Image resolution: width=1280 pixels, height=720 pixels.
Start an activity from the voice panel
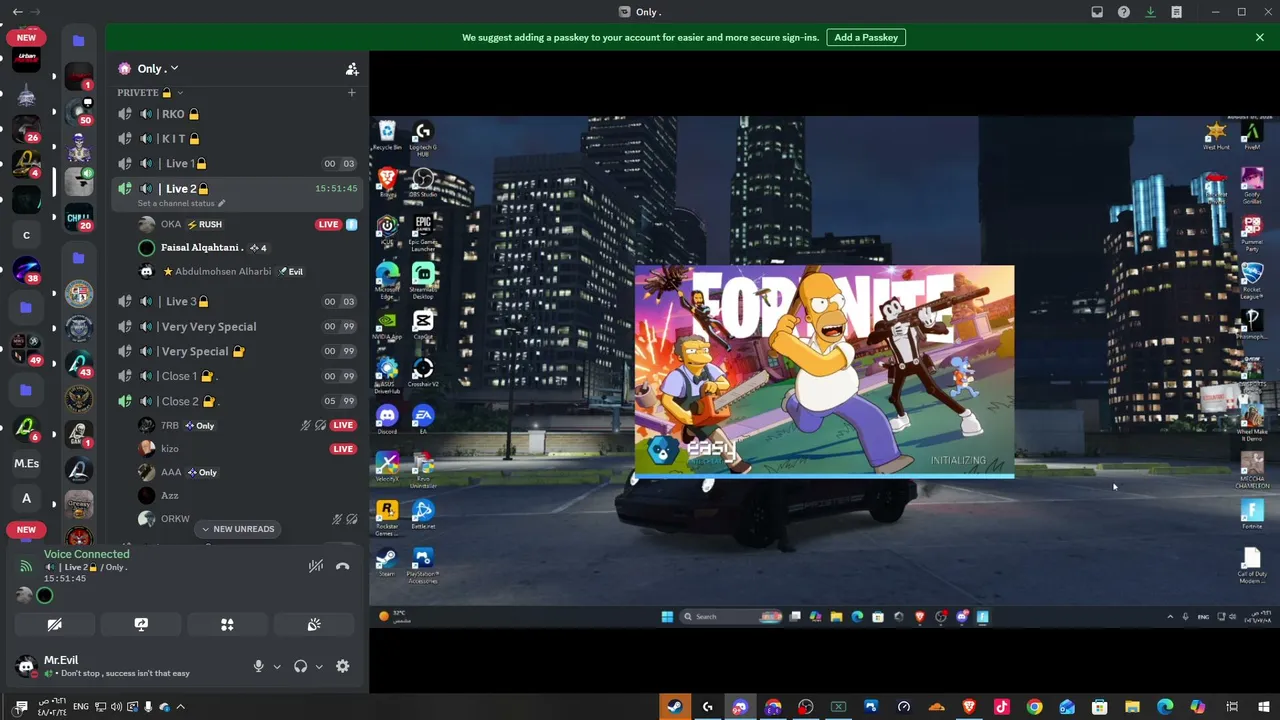227,625
